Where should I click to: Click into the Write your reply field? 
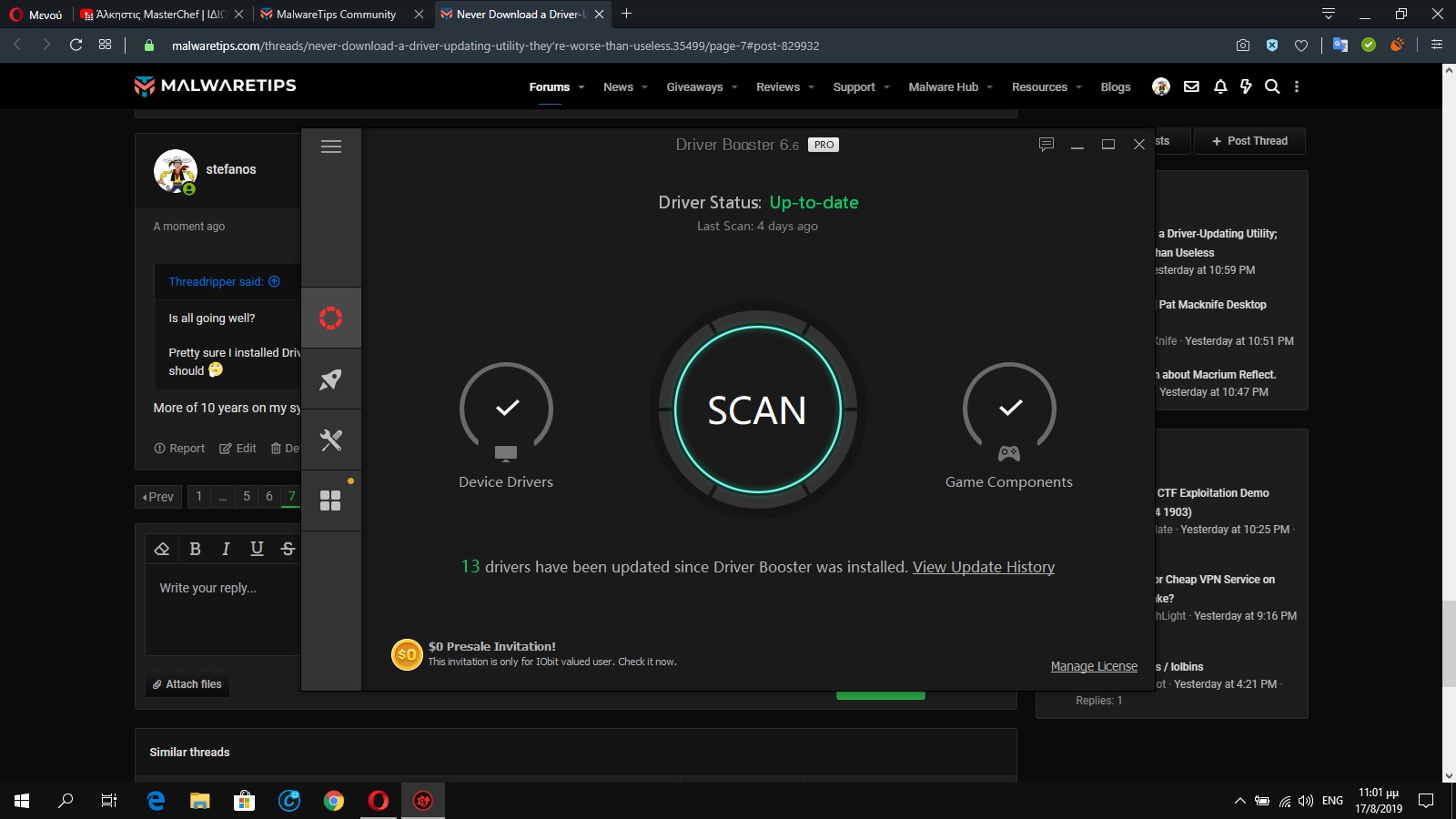223,609
